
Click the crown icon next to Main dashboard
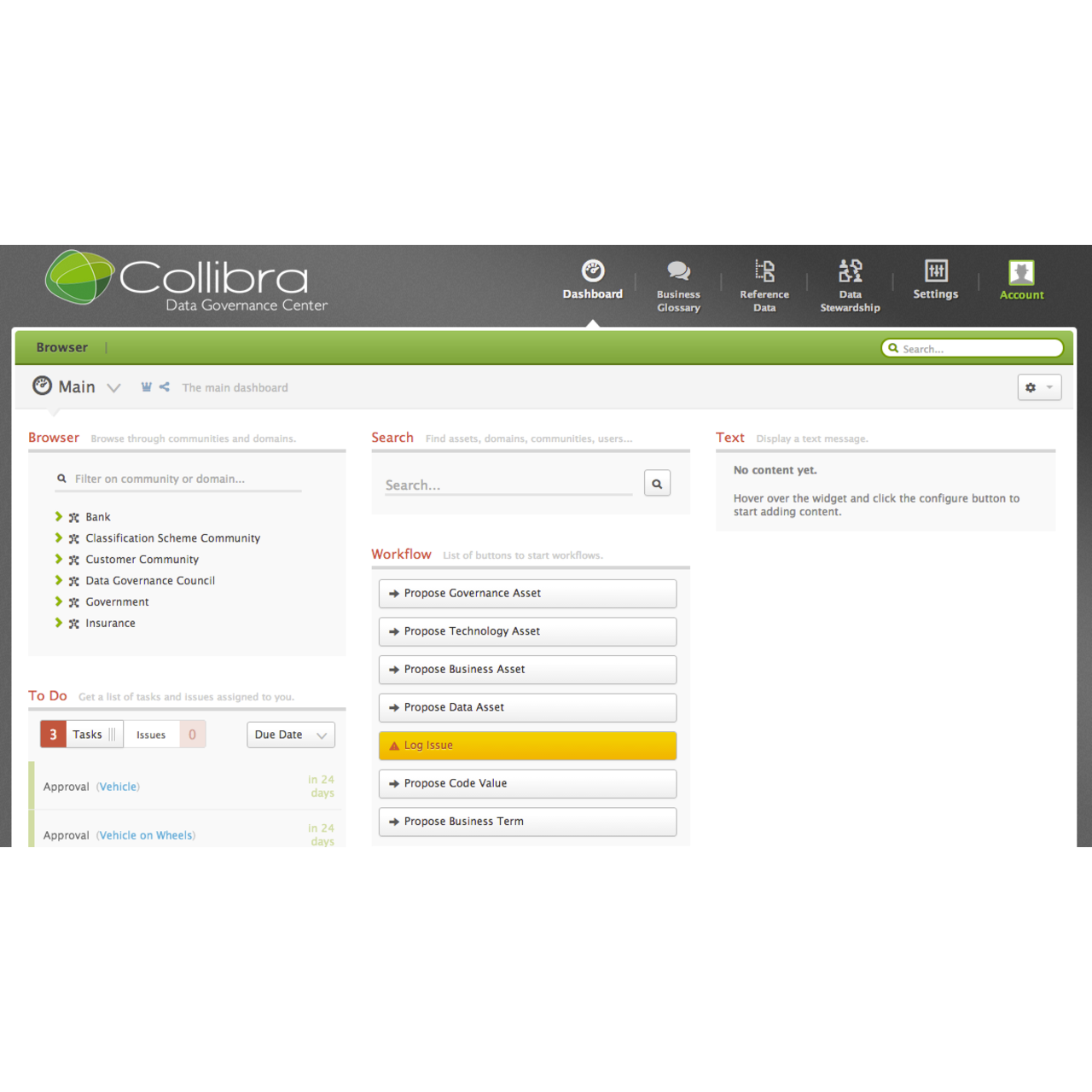(146, 386)
